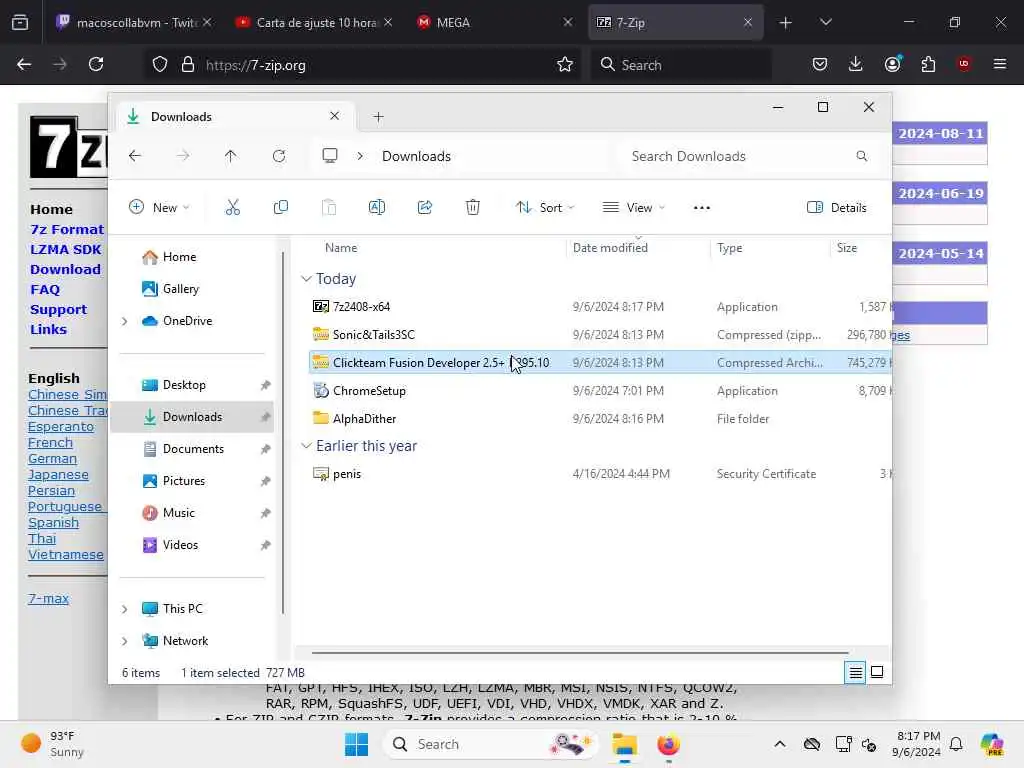Open Firefox account icon
This screenshot has width=1024, height=768.
coord(893,64)
